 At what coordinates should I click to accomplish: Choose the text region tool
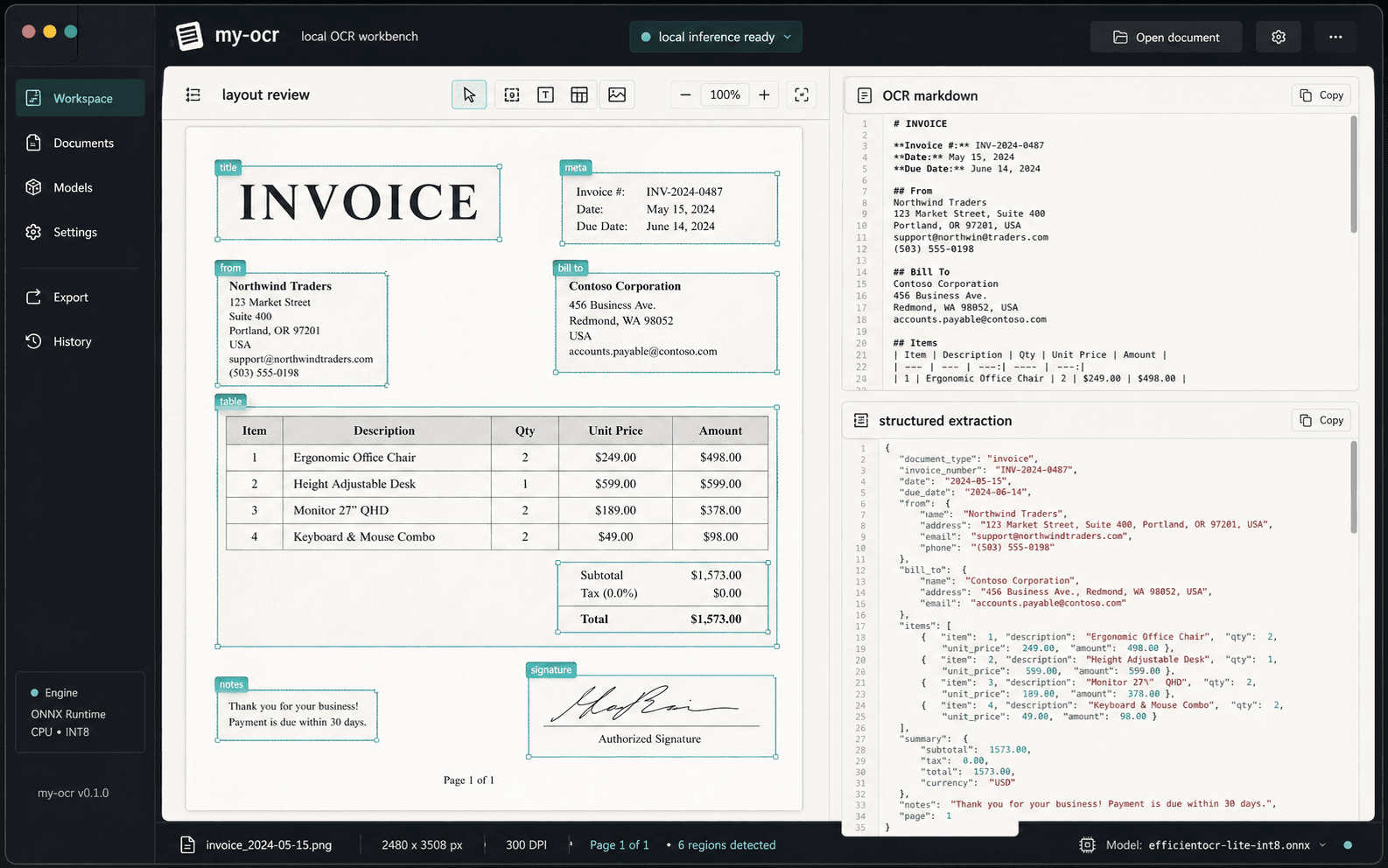coord(545,94)
